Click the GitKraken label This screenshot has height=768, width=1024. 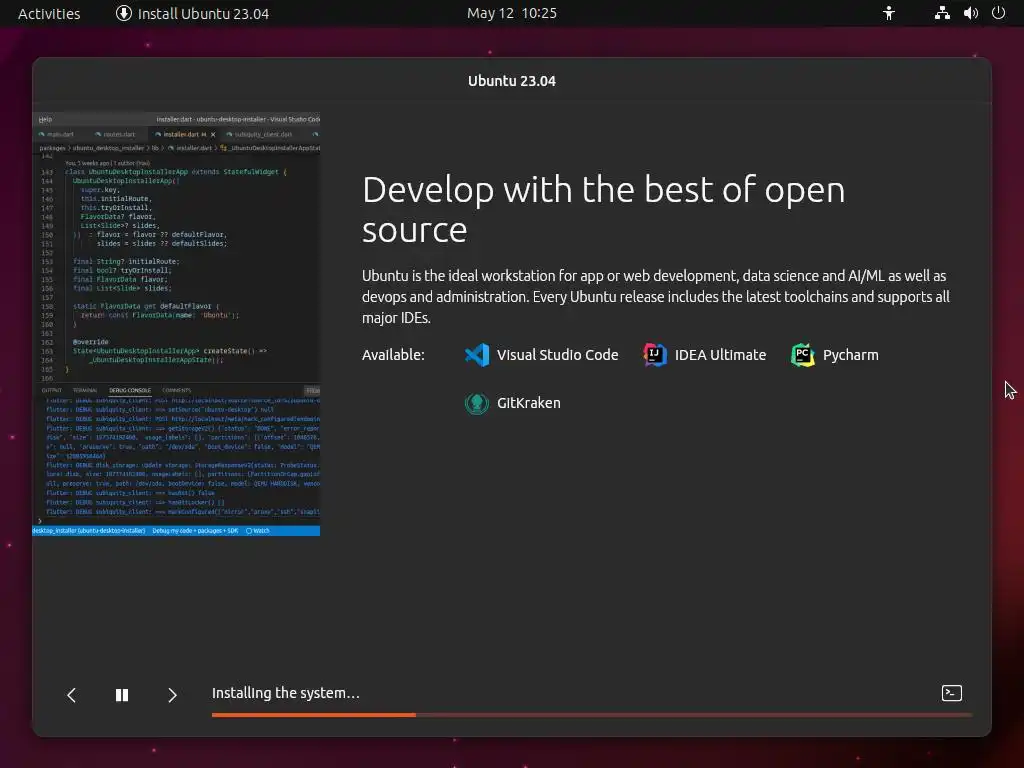tap(528, 403)
